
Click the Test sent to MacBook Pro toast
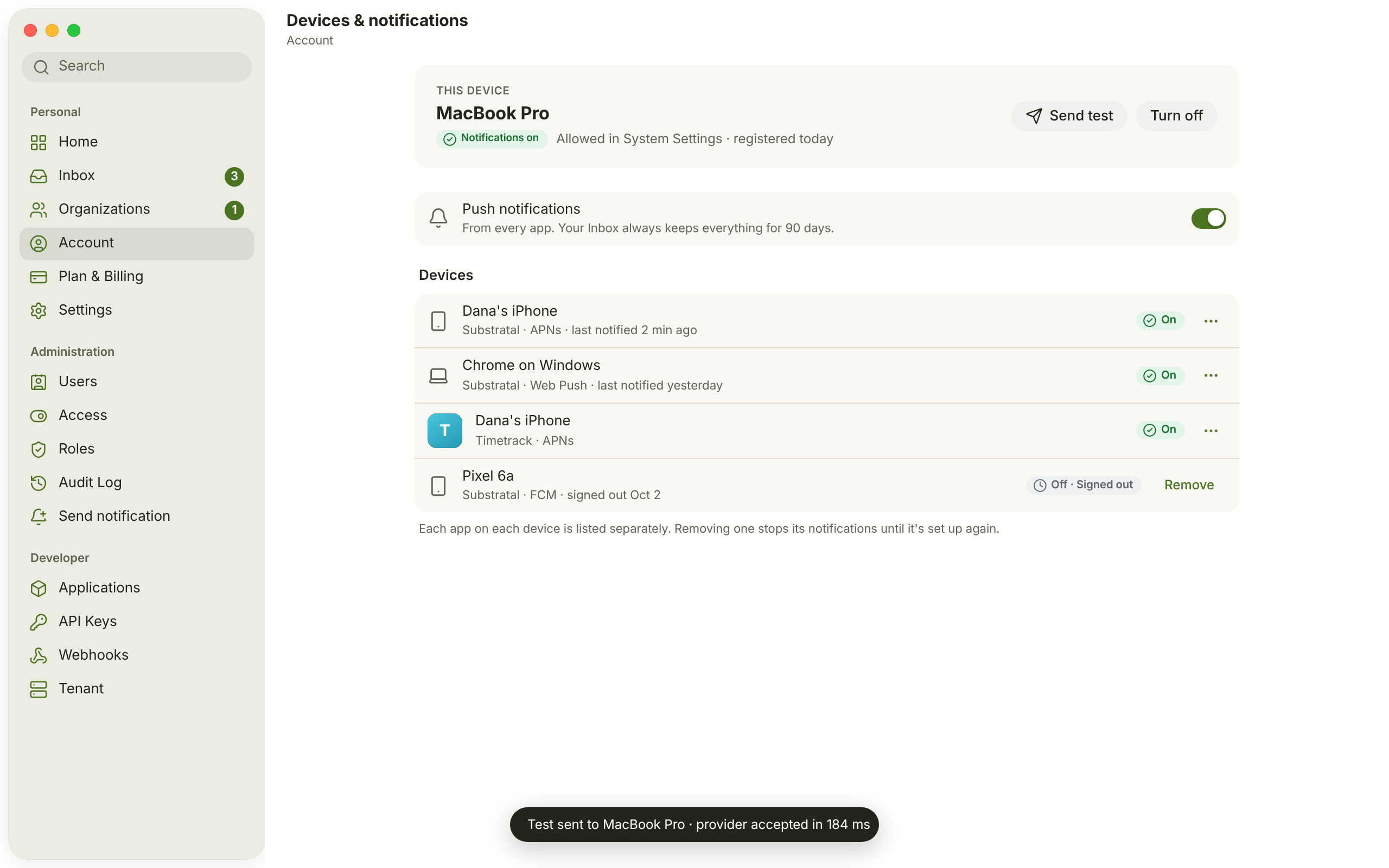point(694,825)
